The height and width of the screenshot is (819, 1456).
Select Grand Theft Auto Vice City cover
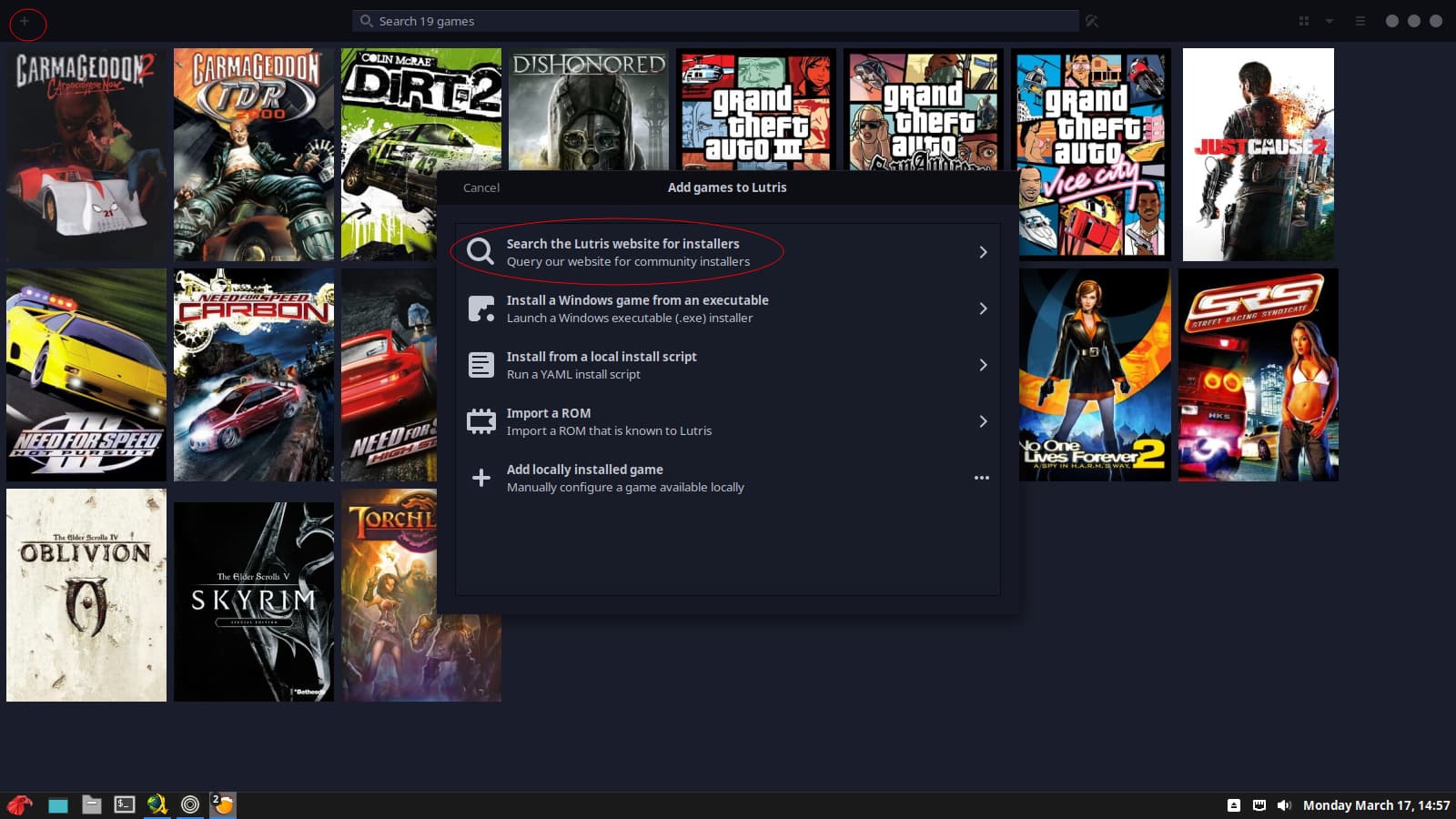click(x=1092, y=155)
